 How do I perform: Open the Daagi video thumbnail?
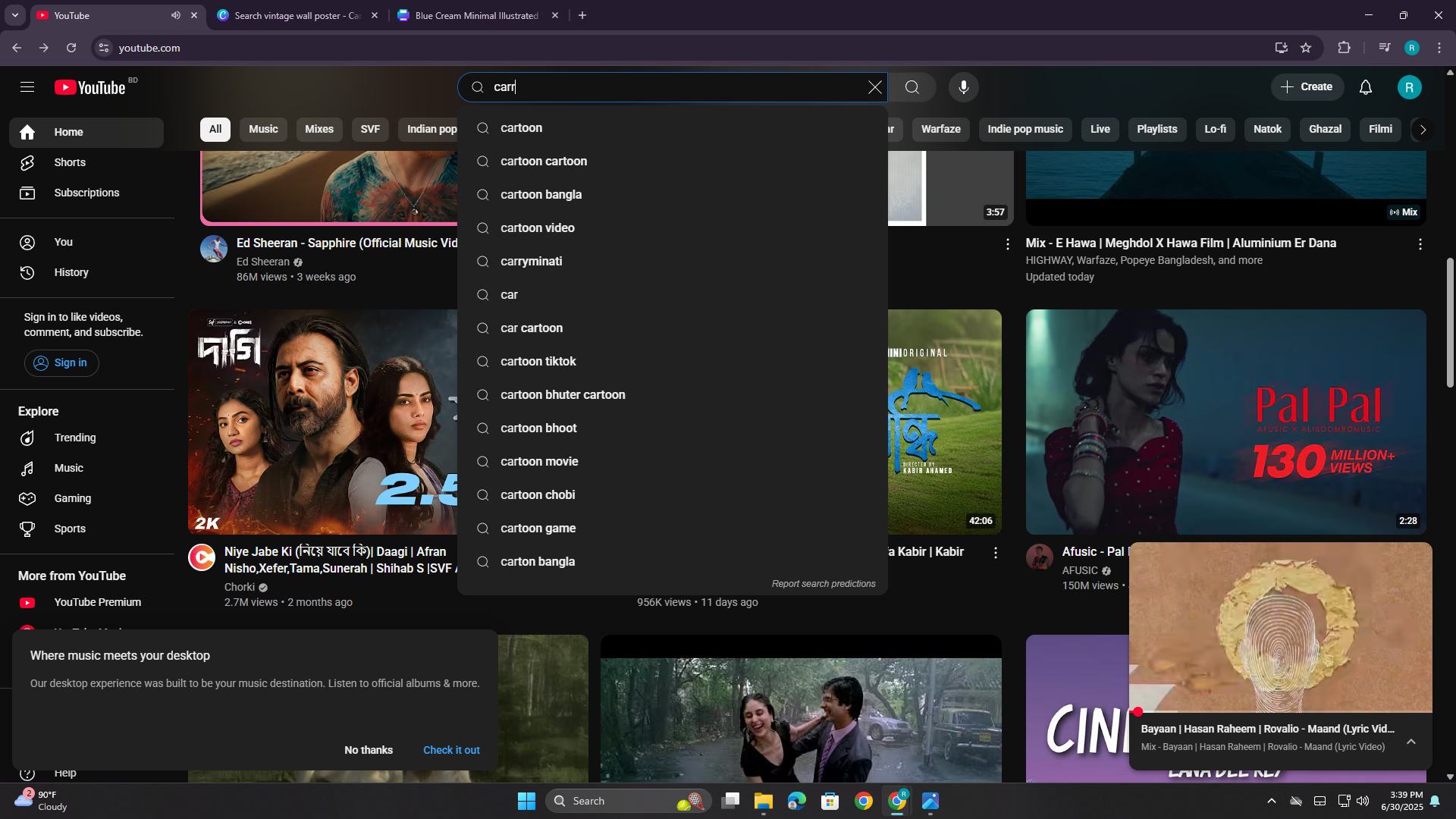324,422
